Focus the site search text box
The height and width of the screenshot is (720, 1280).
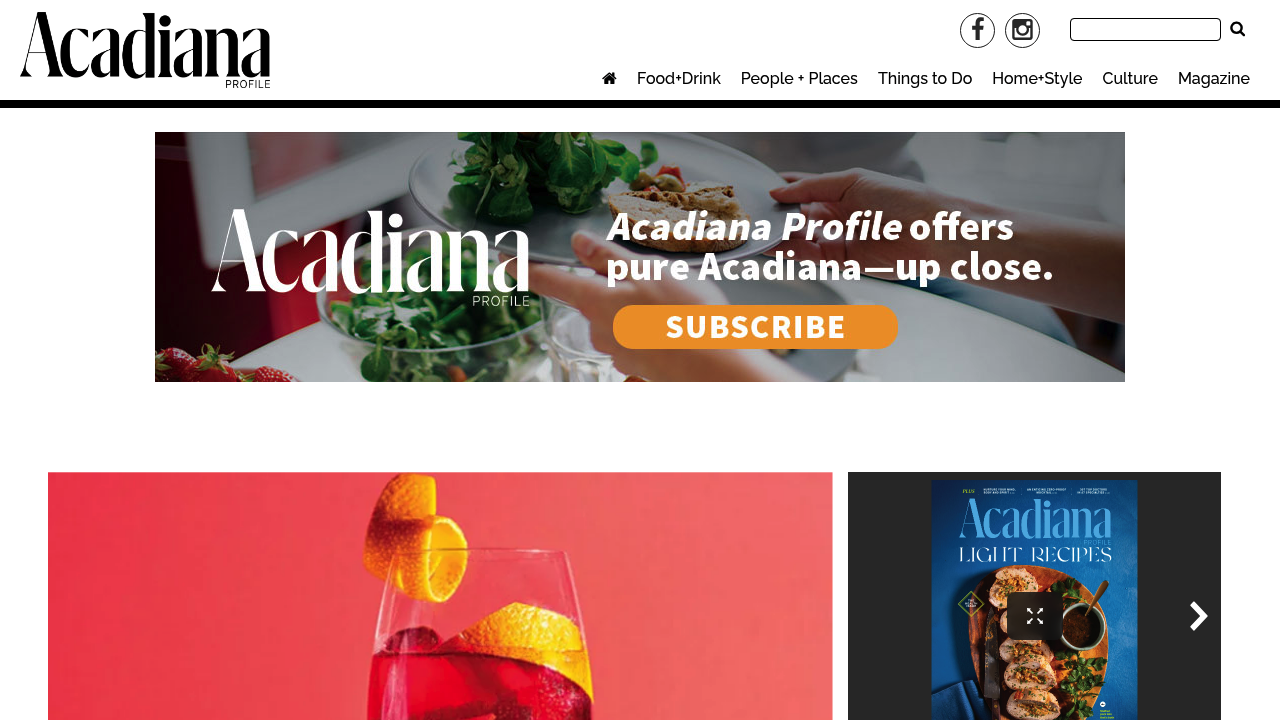click(x=1145, y=30)
